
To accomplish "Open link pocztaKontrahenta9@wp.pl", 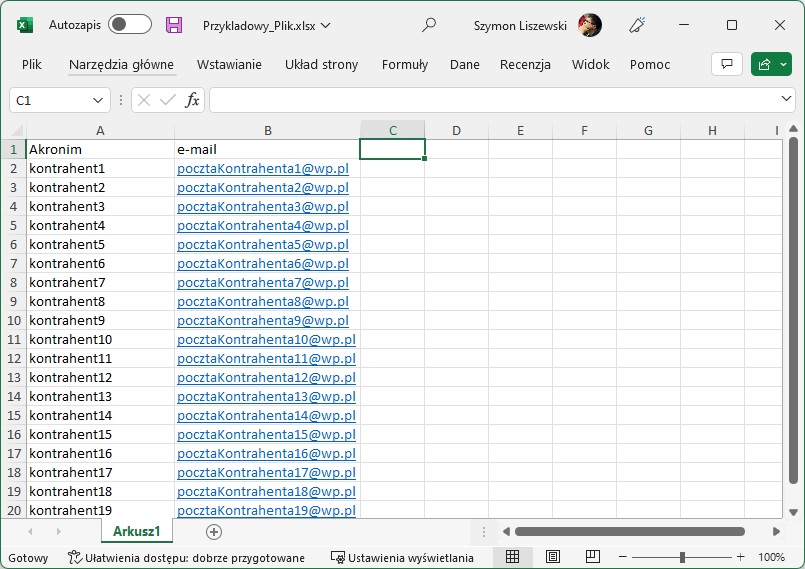I will click(263, 320).
